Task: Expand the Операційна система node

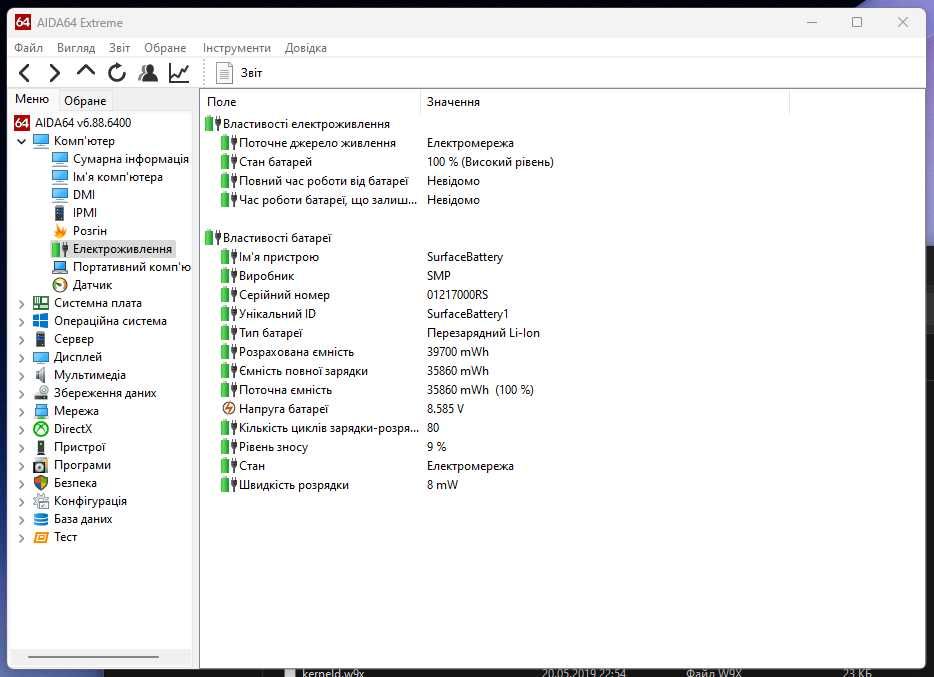Action: pyautogui.click(x=21, y=322)
